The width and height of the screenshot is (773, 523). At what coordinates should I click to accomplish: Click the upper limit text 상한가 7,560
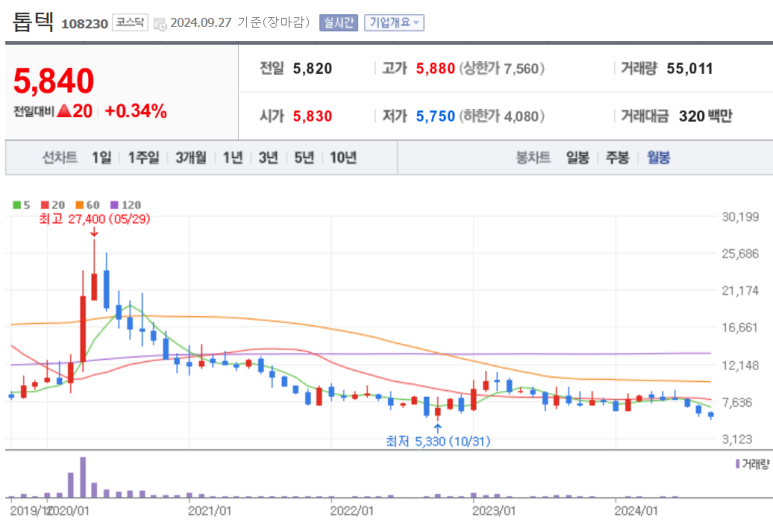coord(502,69)
